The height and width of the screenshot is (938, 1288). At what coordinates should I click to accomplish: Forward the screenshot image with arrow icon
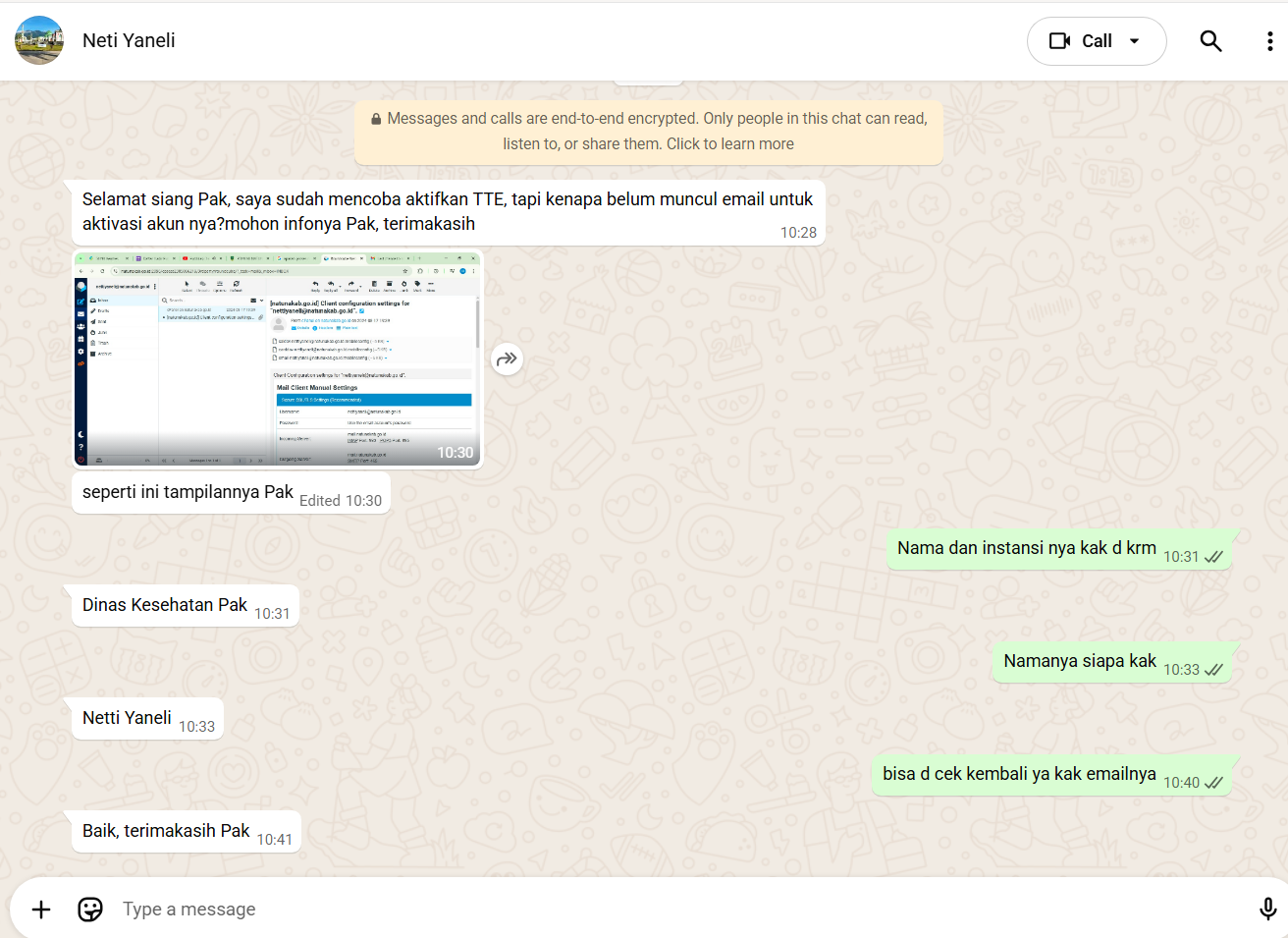click(x=507, y=359)
